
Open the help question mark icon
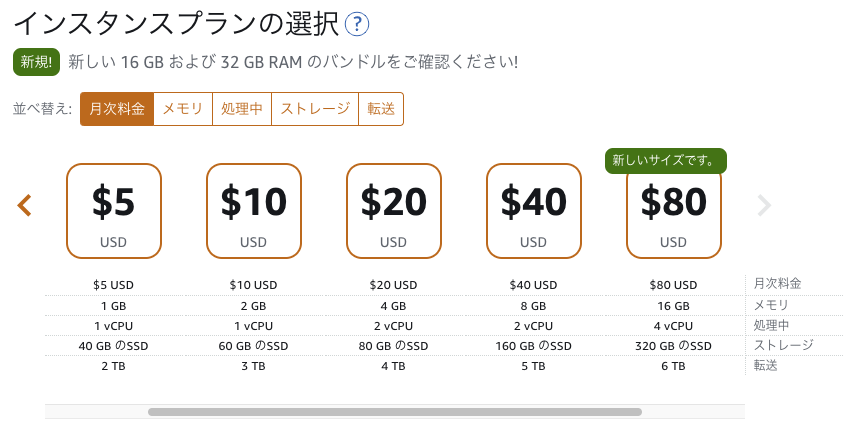(x=356, y=25)
